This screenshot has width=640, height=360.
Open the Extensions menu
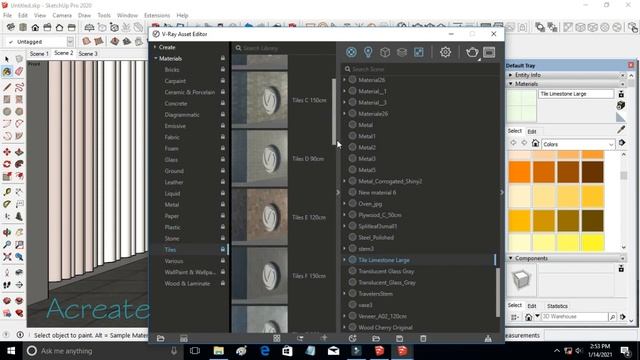[157, 15]
